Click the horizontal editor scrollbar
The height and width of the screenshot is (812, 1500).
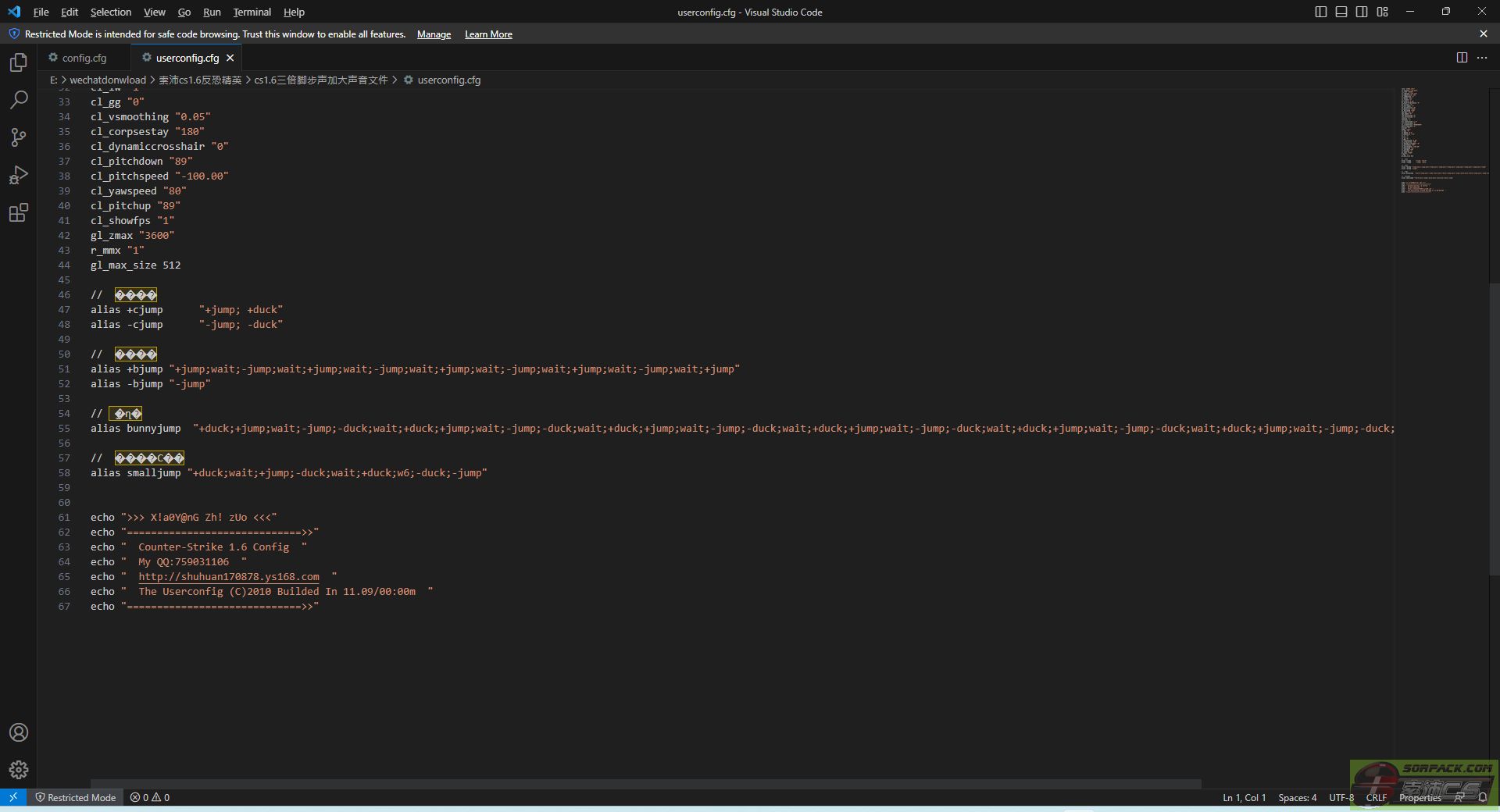coord(645,783)
